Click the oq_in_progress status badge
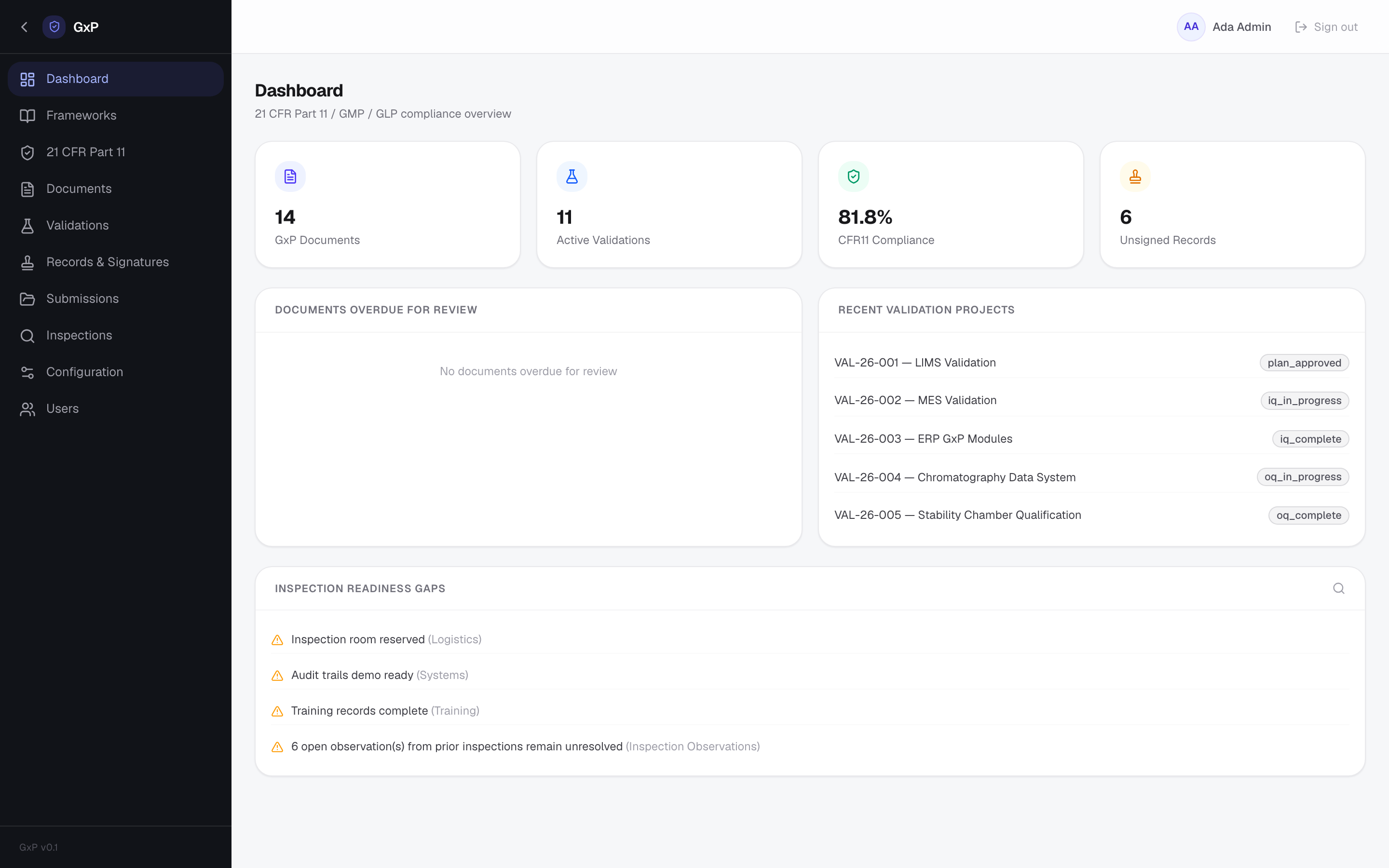 (x=1303, y=477)
